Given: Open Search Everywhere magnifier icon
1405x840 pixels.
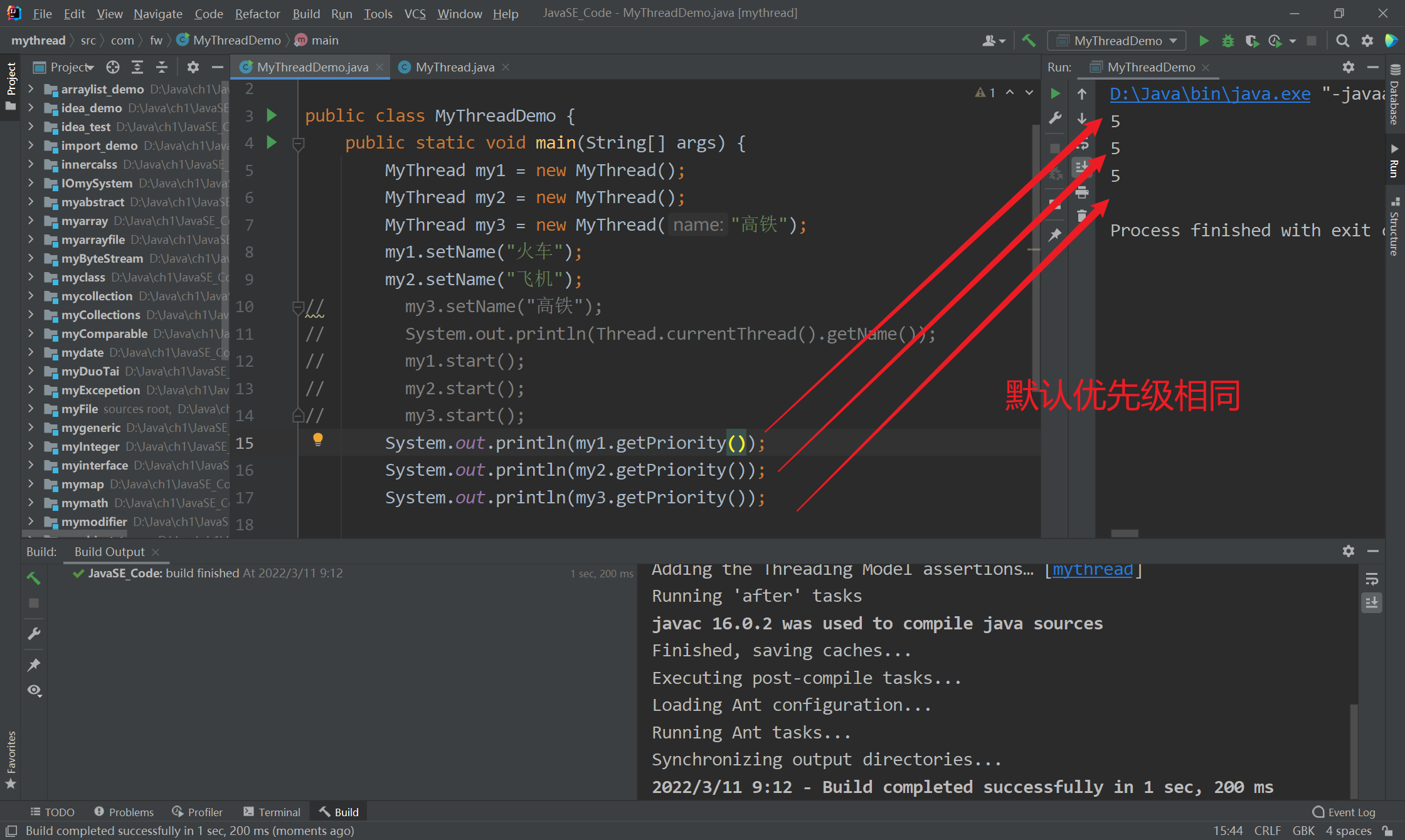Looking at the screenshot, I should (1342, 41).
